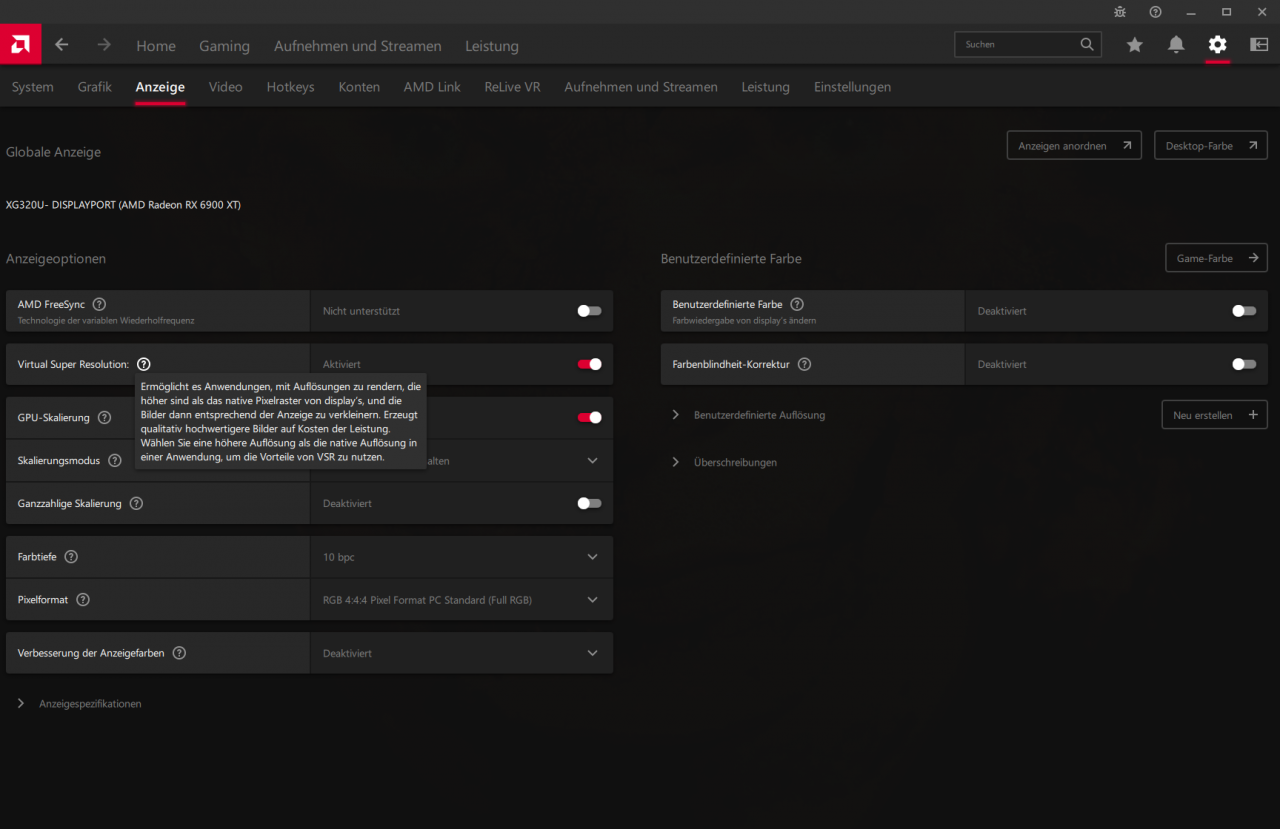The image size is (1280, 829).
Task: Show Pixelformat help icon
Action: click(x=83, y=600)
